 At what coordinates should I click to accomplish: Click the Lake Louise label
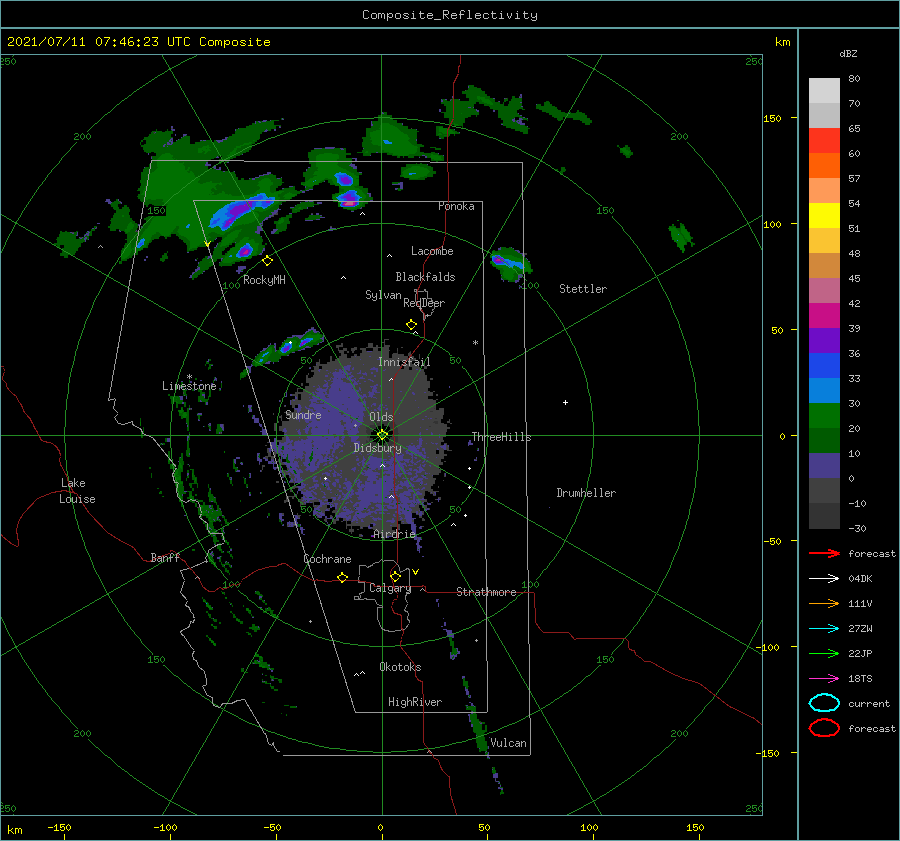[x=77, y=491]
